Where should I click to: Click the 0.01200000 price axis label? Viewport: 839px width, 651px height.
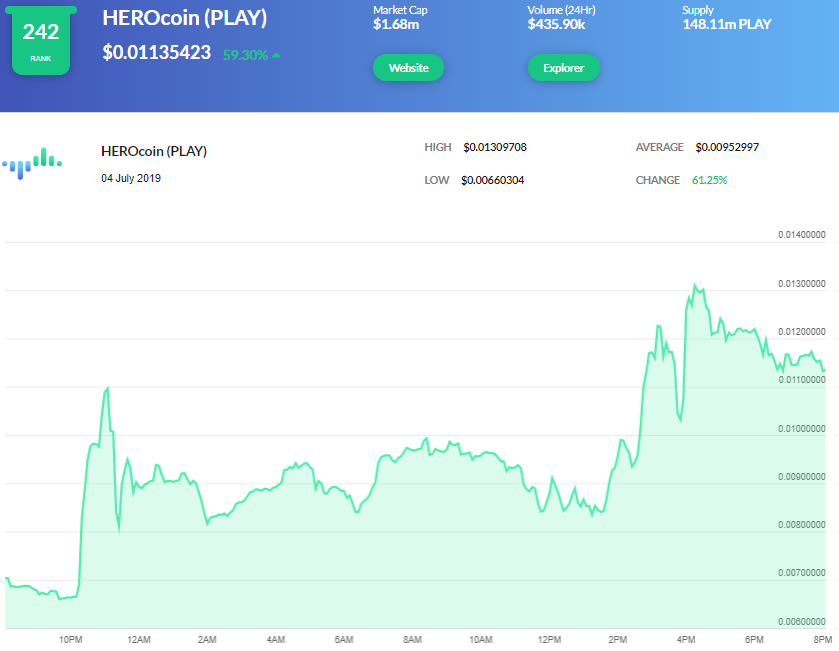pos(802,332)
